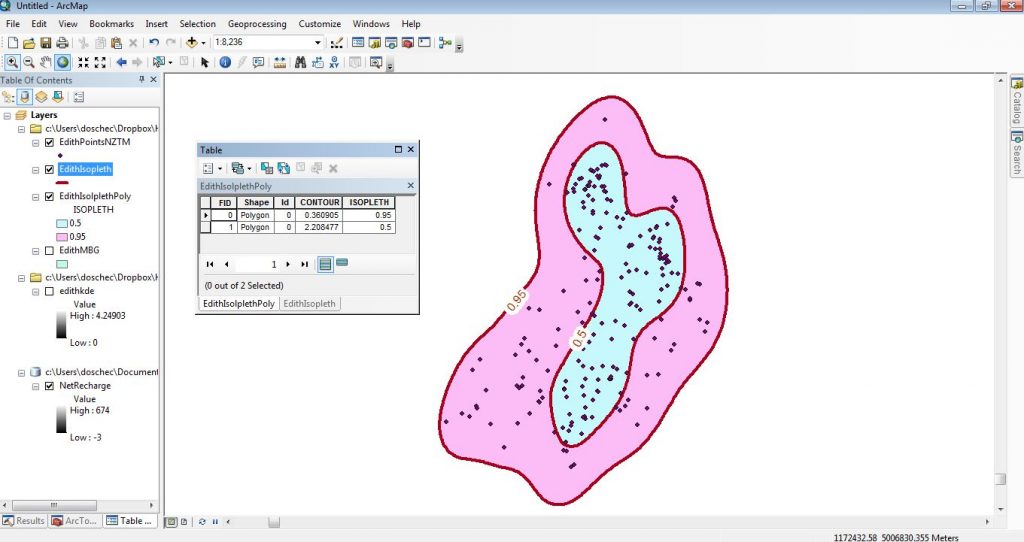The height and width of the screenshot is (542, 1024).
Task: Click the Fixed Zoom Out icon
Action: [x=100, y=62]
